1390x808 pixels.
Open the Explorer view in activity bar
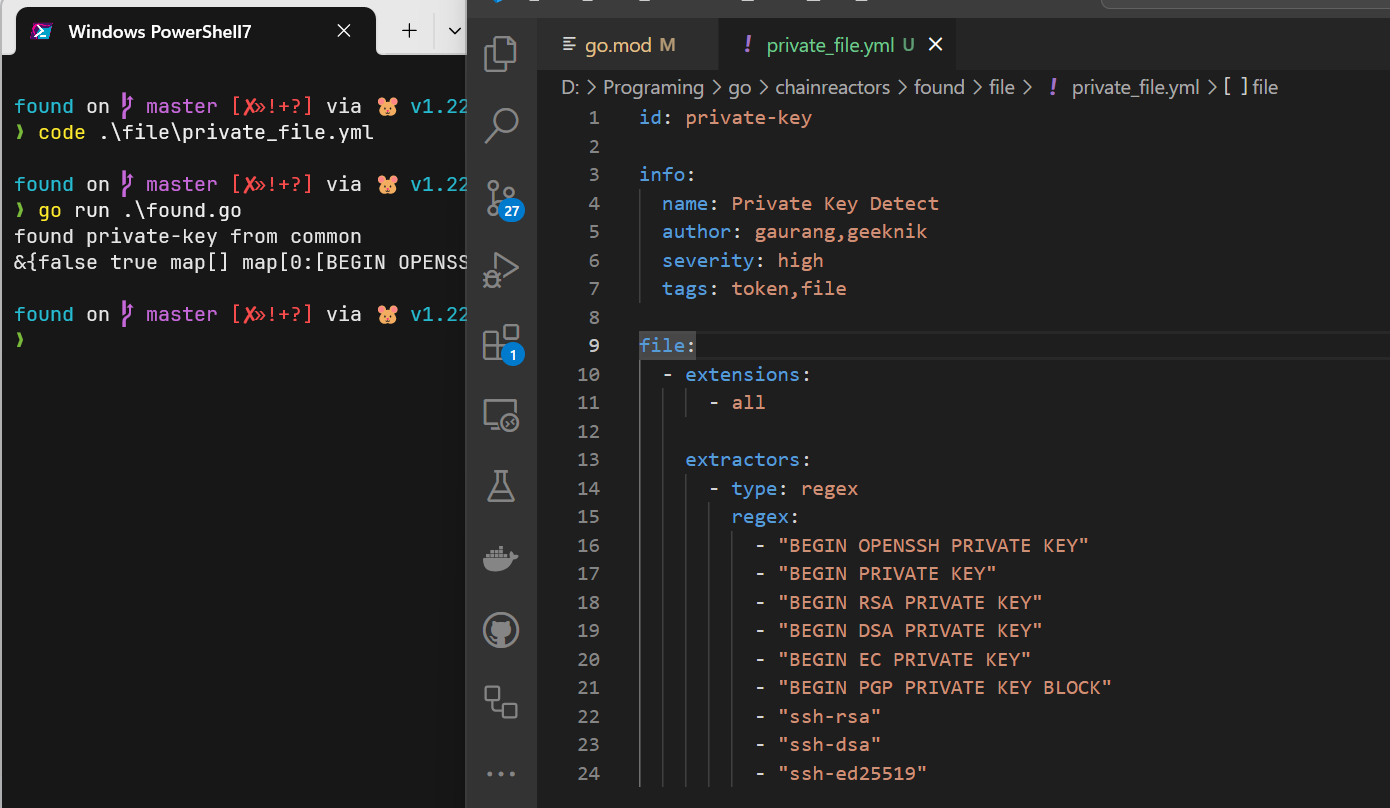coord(501,54)
